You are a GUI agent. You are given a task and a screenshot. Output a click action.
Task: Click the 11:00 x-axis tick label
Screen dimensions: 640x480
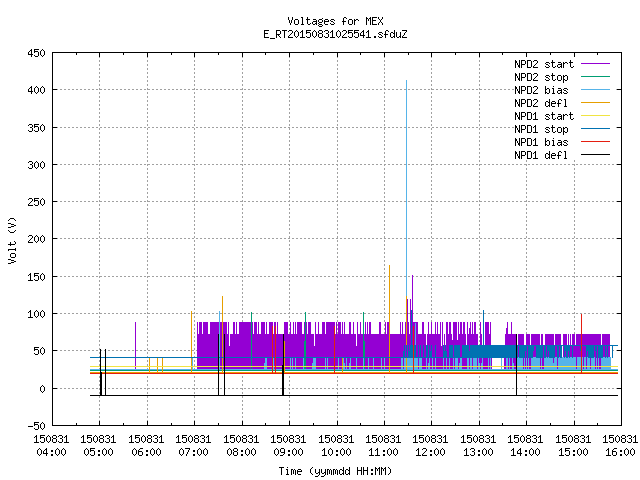383,452
